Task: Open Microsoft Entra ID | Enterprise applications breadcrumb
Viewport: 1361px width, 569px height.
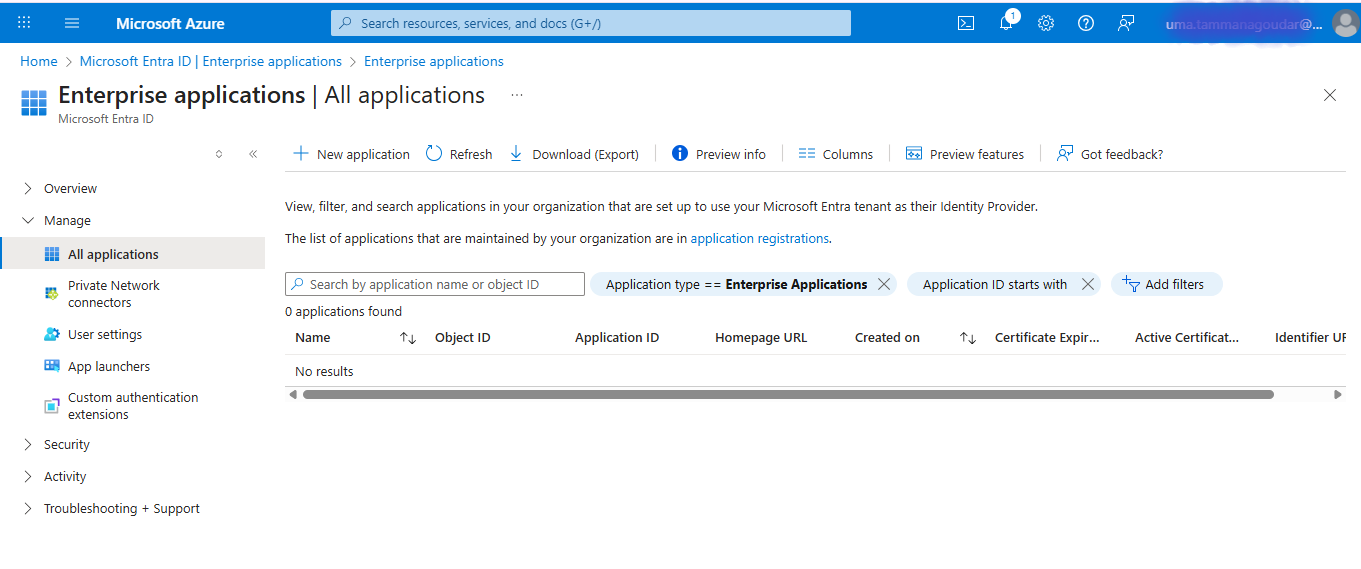Action: tap(211, 61)
